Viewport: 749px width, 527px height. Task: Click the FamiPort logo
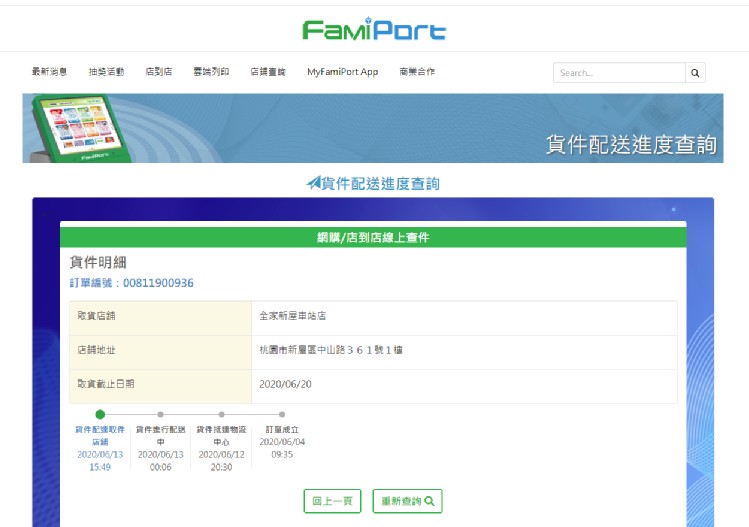[374, 29]
